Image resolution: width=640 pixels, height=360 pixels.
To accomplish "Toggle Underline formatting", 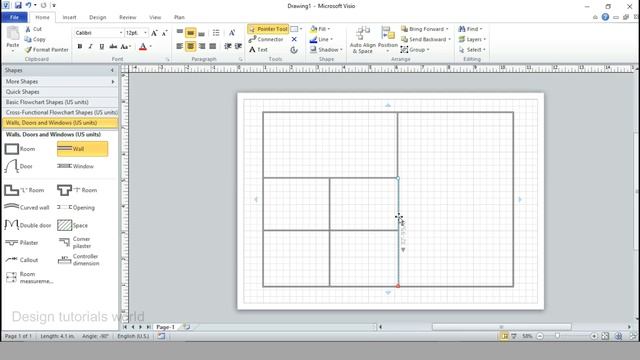I will click(102, 46).
